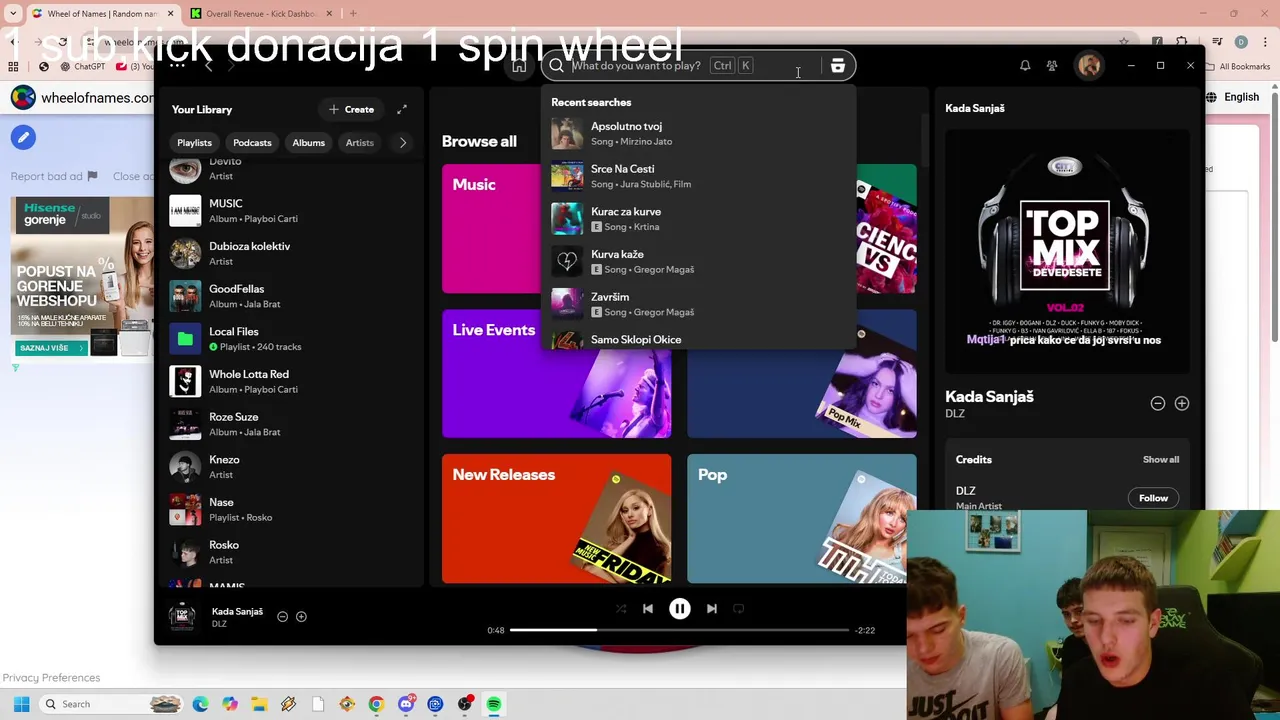The height and width of the screenshot is (720, 1280).
Task: Expand Your Library to full view
Action: (x=402, y=109)
